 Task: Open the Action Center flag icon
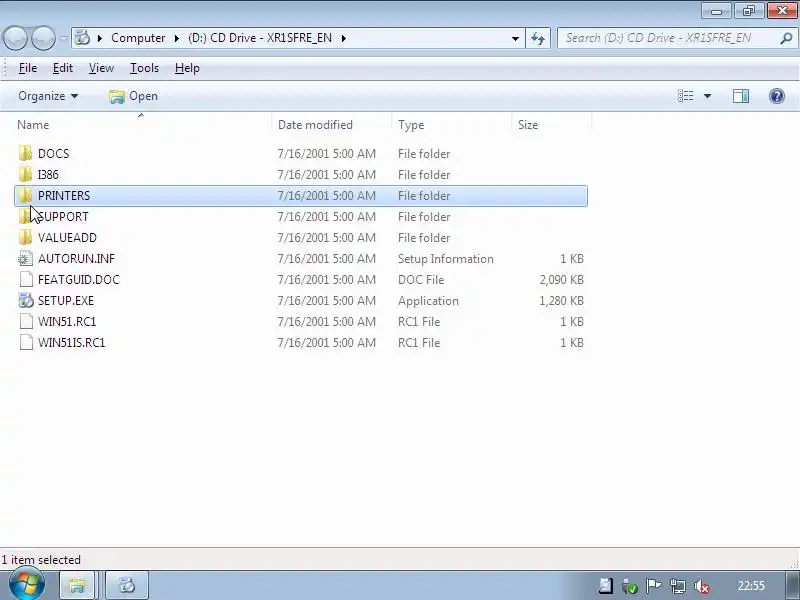coord(654,586)
